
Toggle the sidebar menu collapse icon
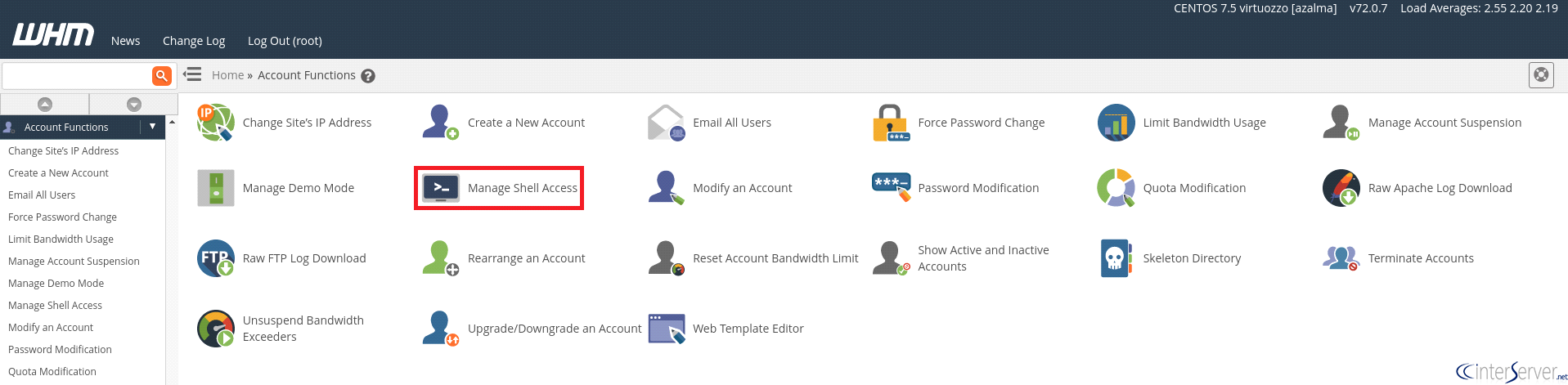(192, 74)
